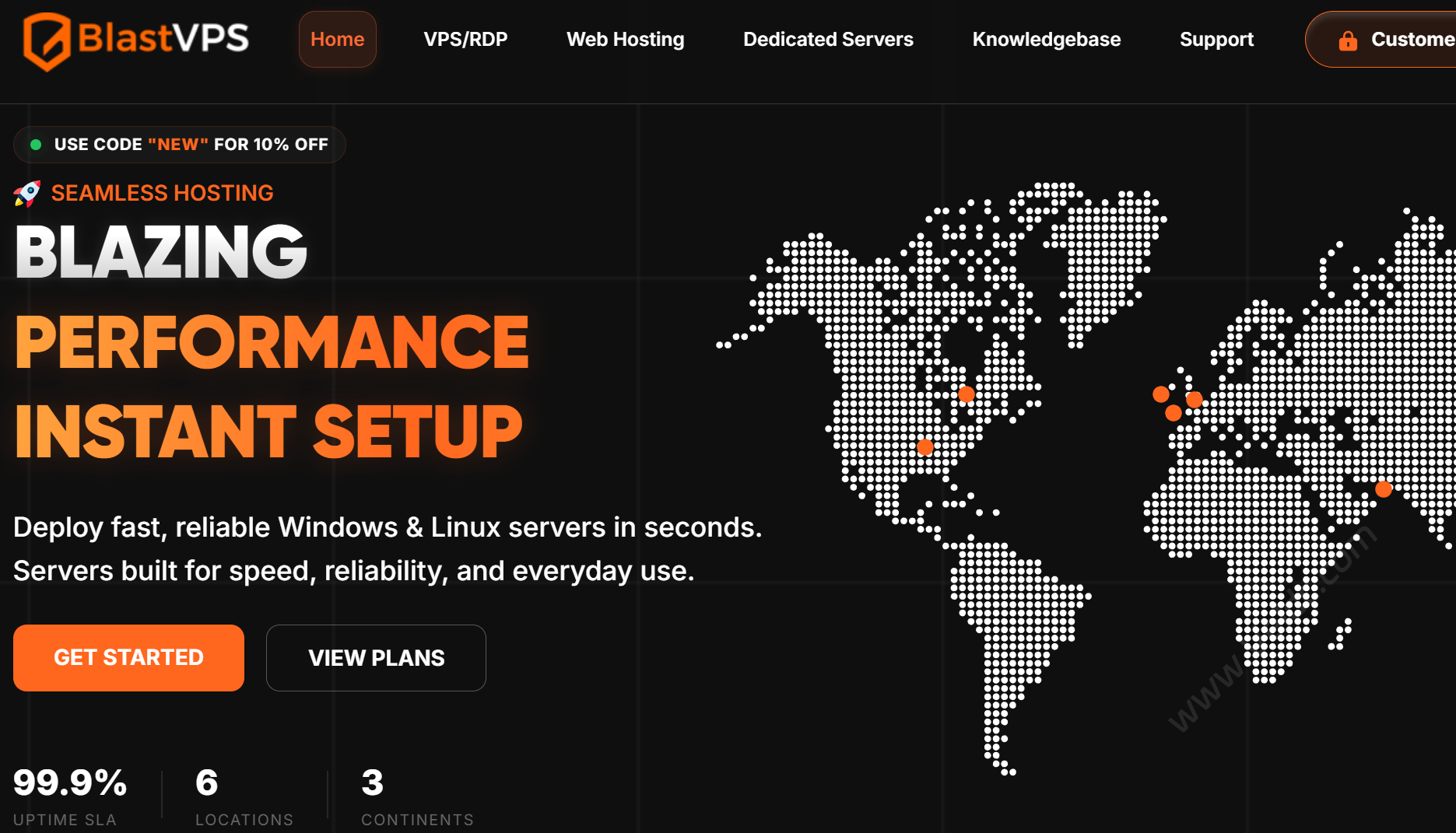Click the VIEW PLANS button

(x=376, y=658)
